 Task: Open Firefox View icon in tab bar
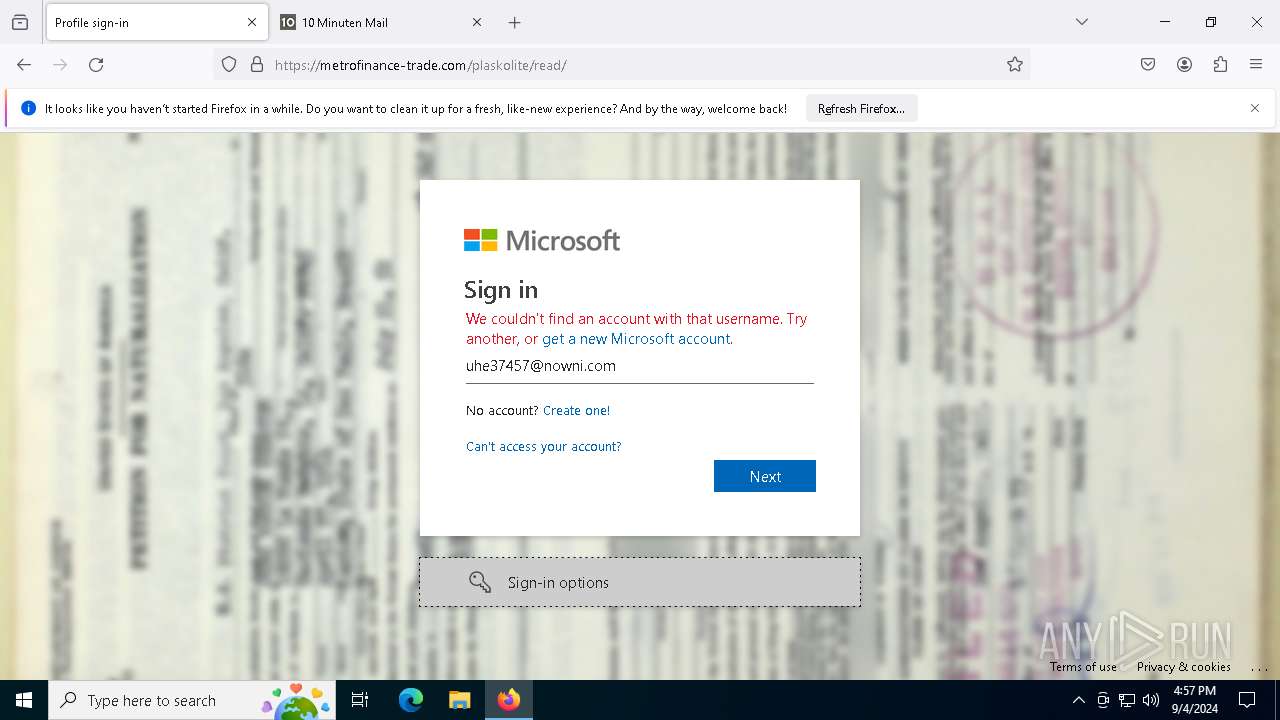20,22
